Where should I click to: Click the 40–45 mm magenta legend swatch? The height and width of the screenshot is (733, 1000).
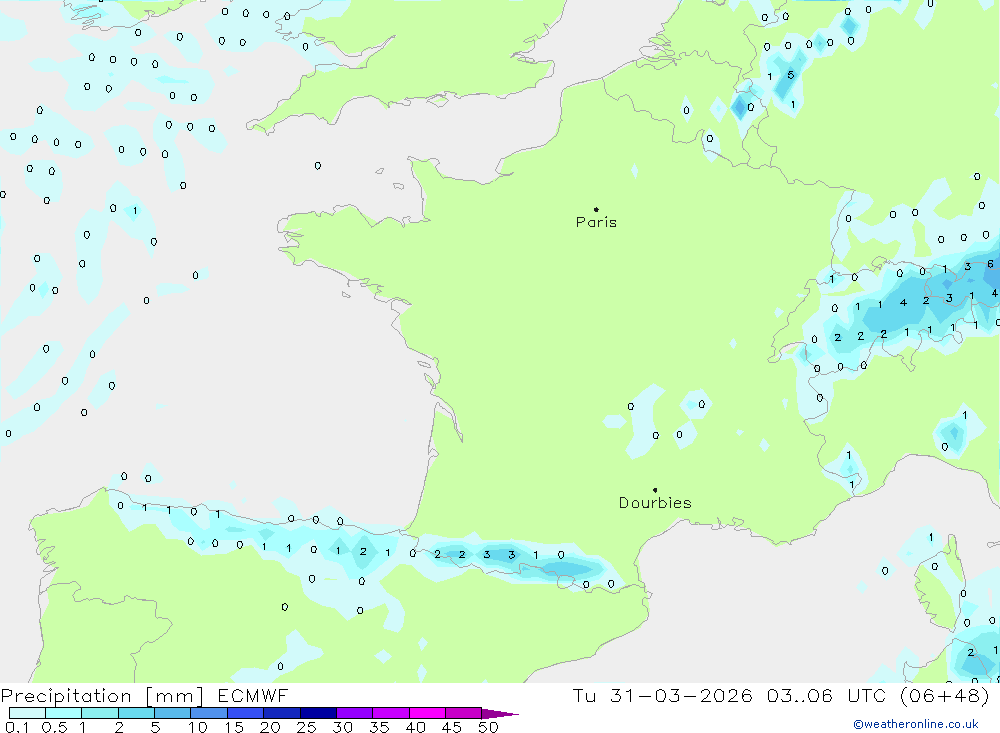click(427, 713)
